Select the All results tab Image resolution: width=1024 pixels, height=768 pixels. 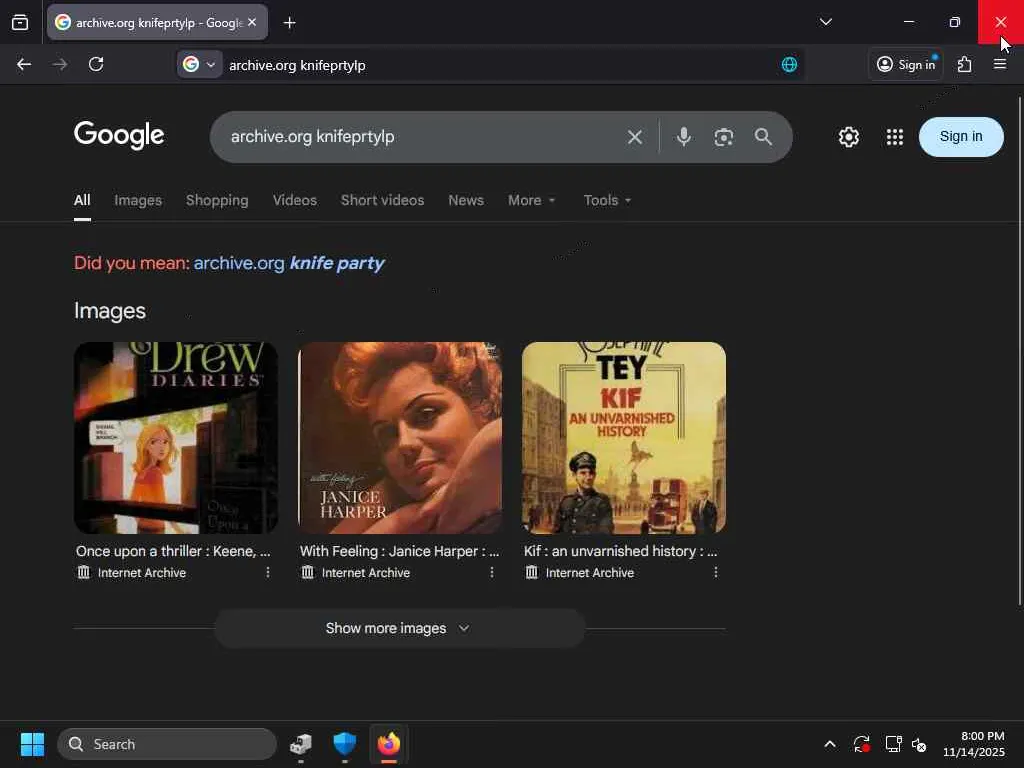pos(82,200)
